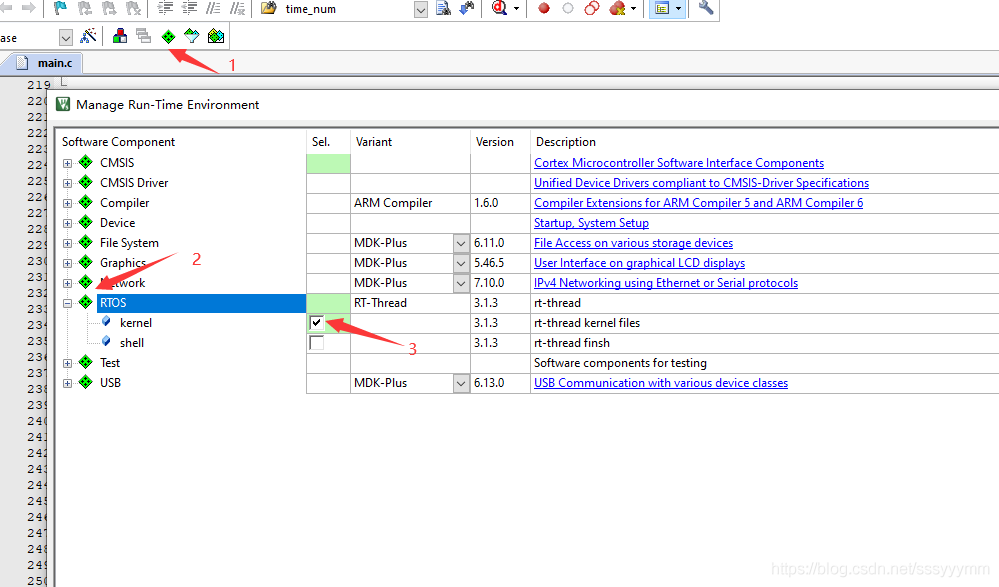999x587 pixels.
Task: Click Select Software Packs icon
Action: [x=192, y=36]
